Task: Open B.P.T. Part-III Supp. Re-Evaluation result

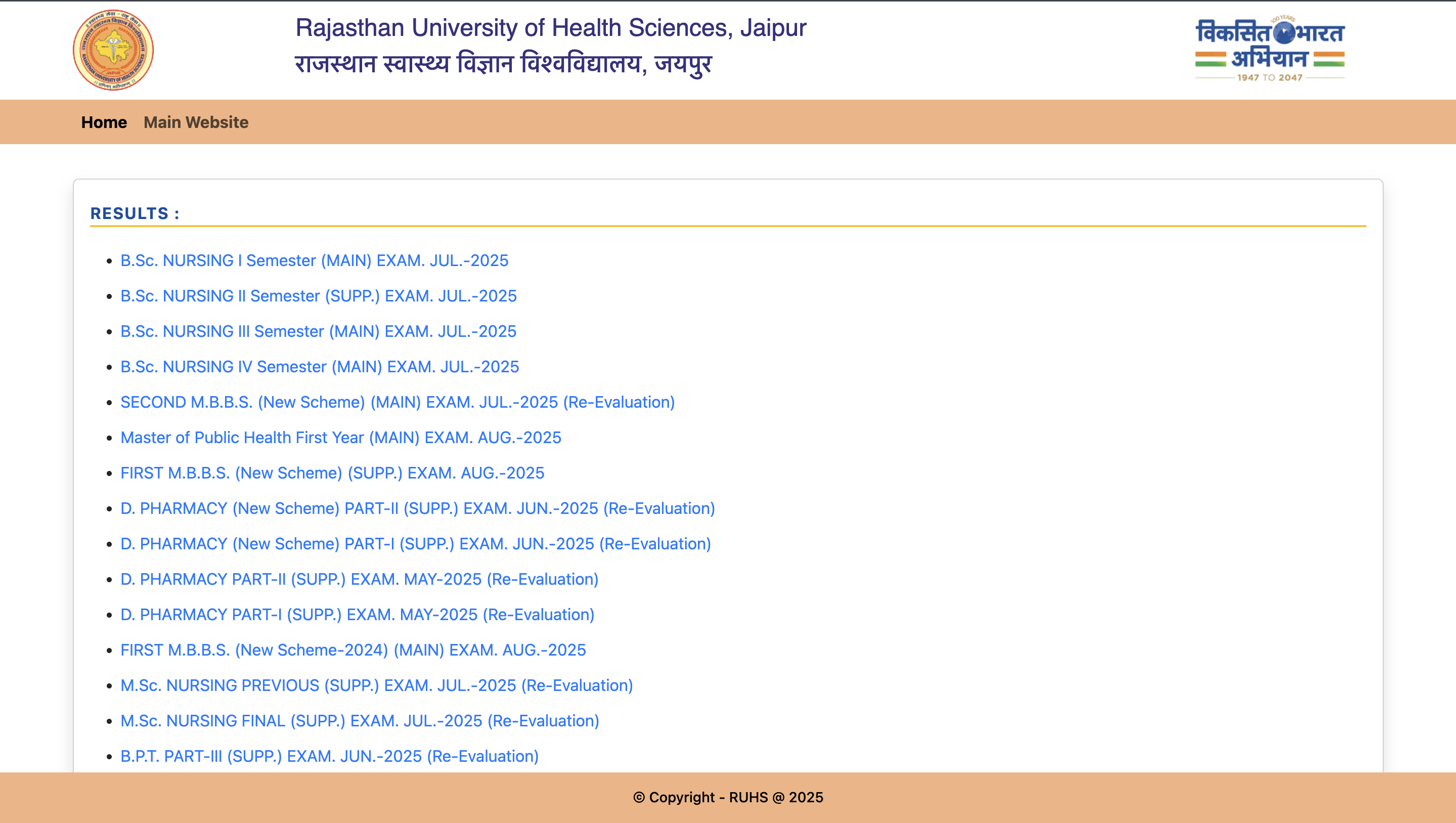Action: [x=330, y=756]
